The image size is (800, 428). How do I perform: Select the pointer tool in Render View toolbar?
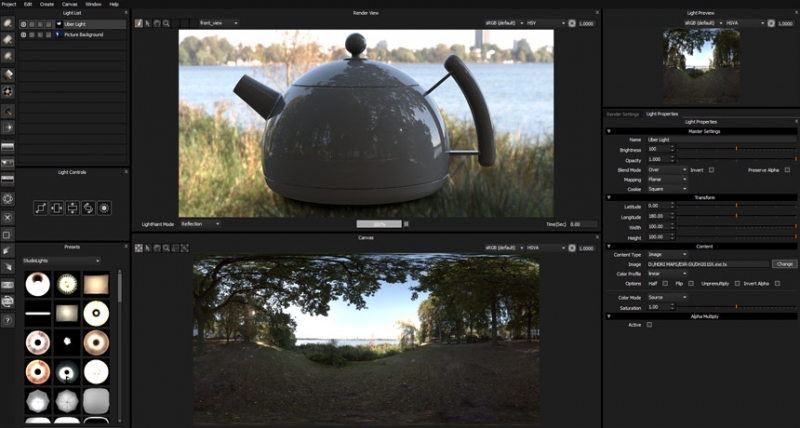click(x=148, y=23)
